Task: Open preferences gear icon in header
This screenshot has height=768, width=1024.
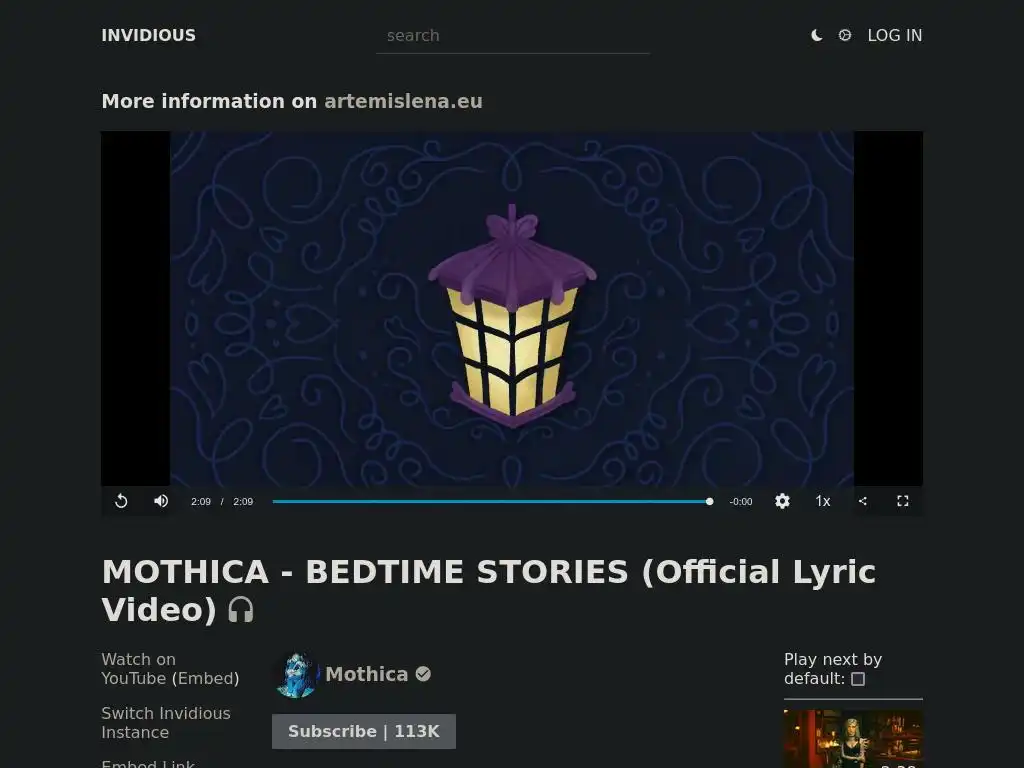Action: (x=844, y=35)
